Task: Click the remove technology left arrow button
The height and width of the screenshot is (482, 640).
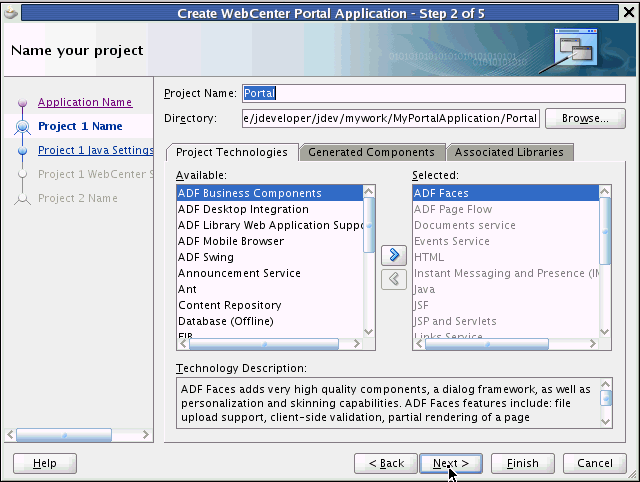Action: [x=393, y=279]
